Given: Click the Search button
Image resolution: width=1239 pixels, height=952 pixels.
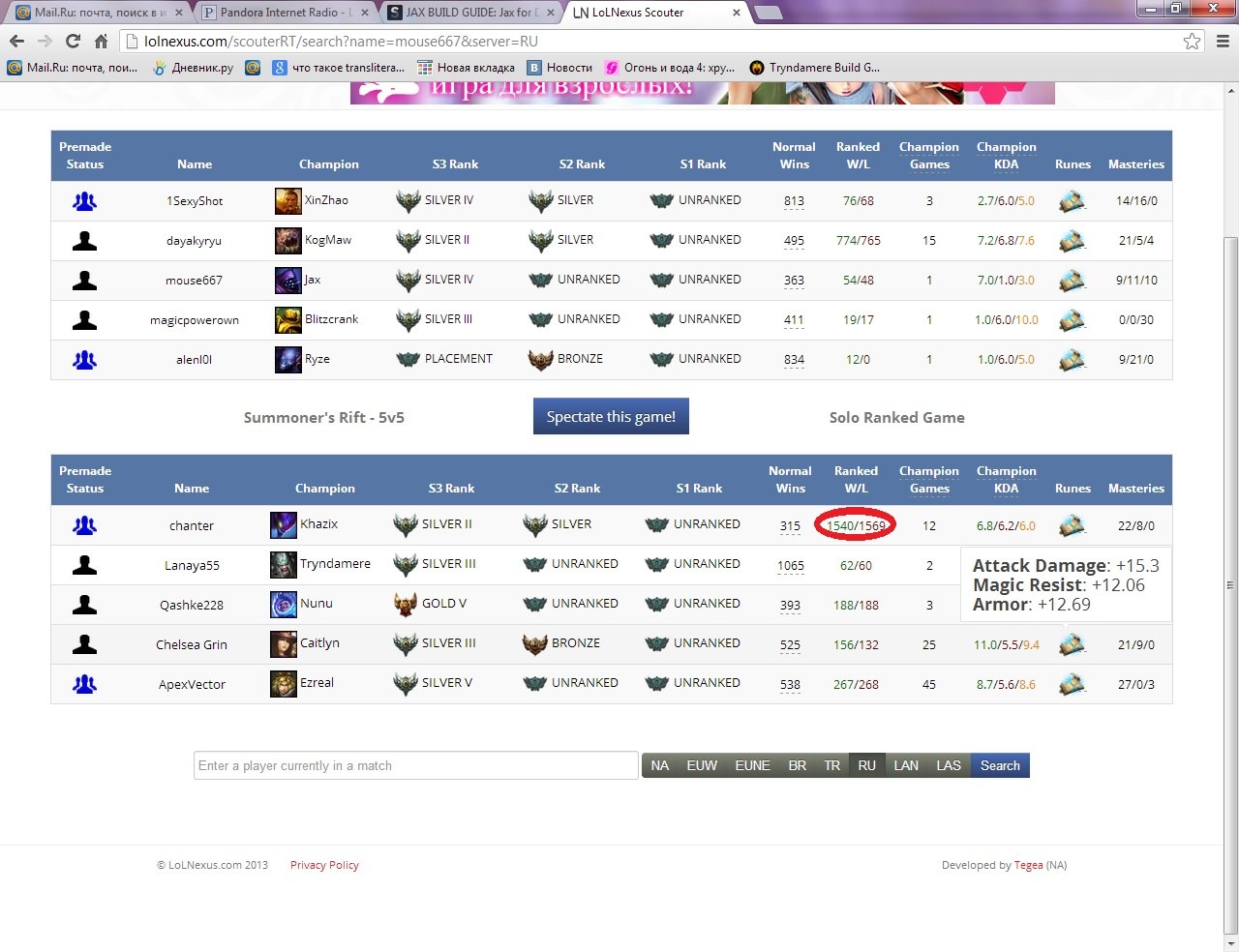Looking at the screenshot, I should click(1000, 765).
